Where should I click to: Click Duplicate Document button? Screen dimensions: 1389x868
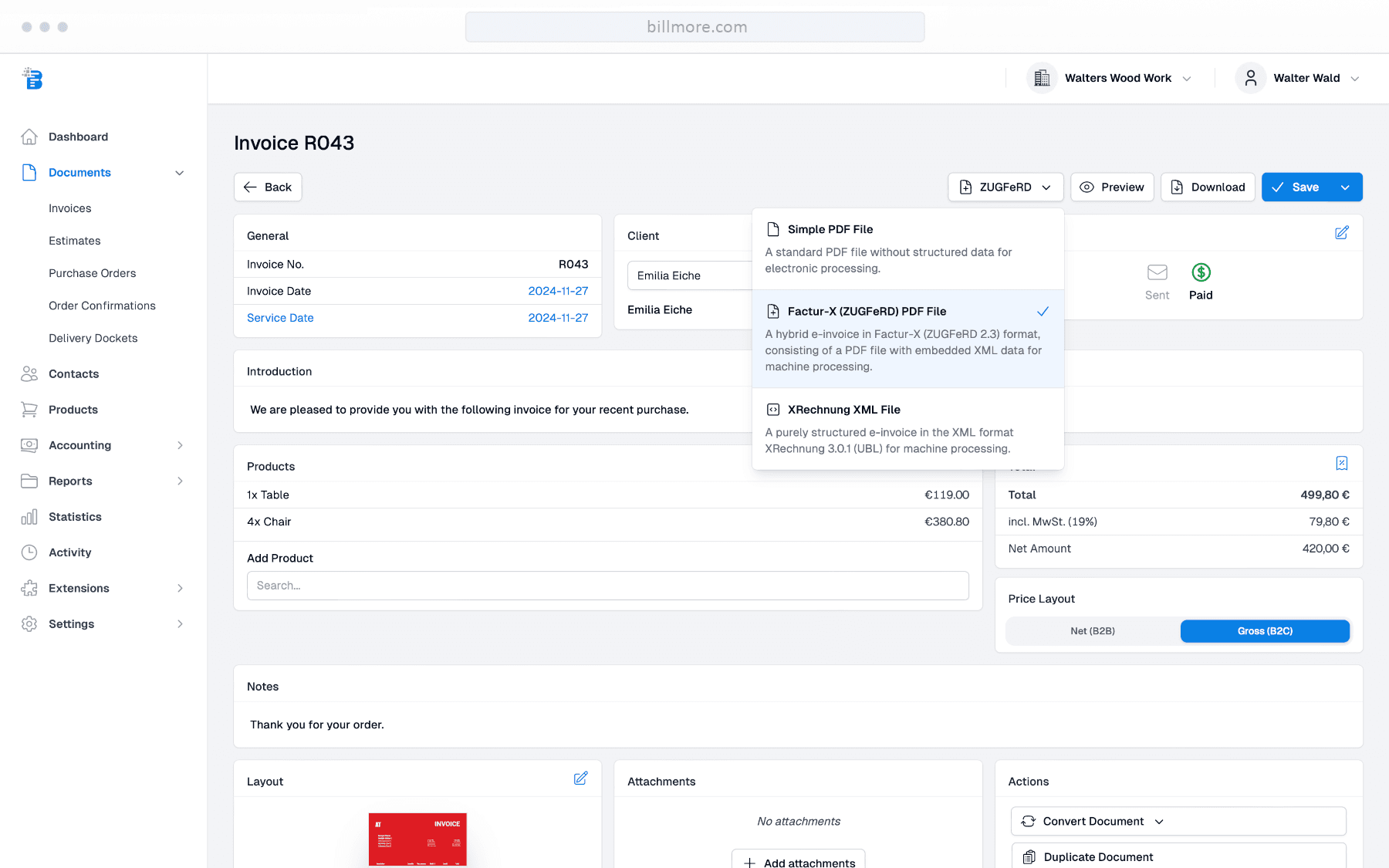tap(1178, 856)
